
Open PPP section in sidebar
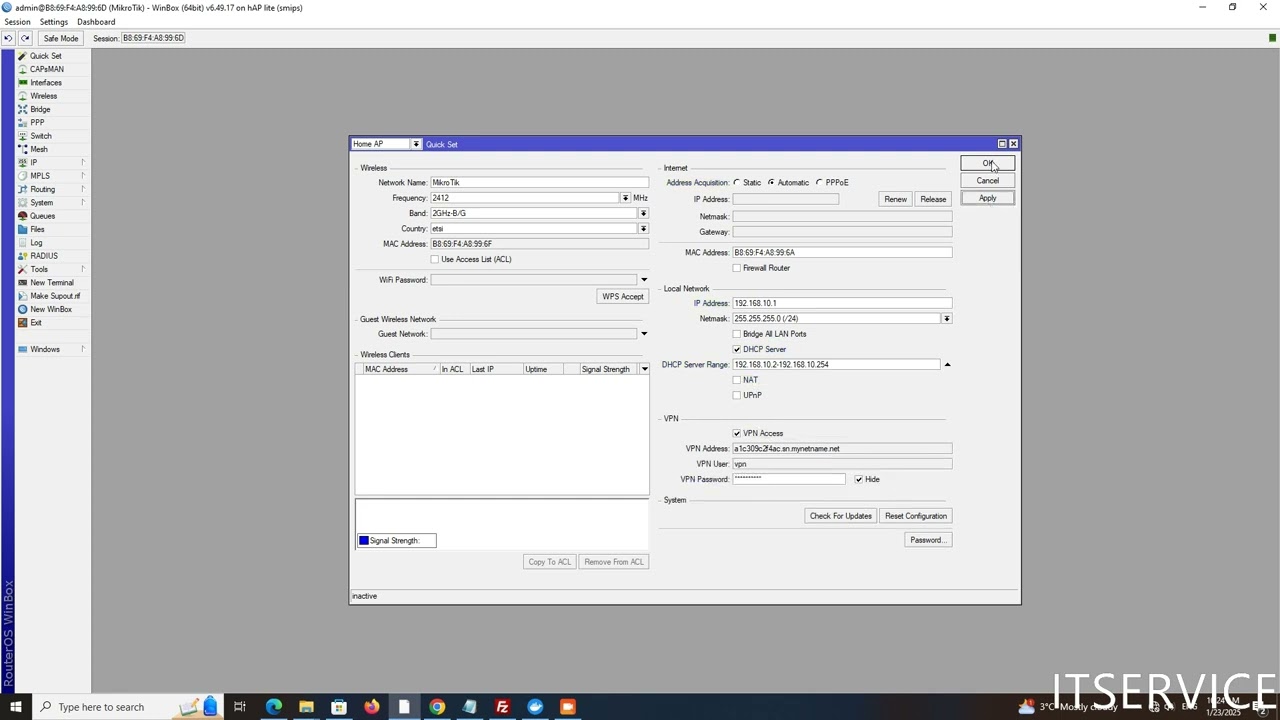(x=37, y=122)
